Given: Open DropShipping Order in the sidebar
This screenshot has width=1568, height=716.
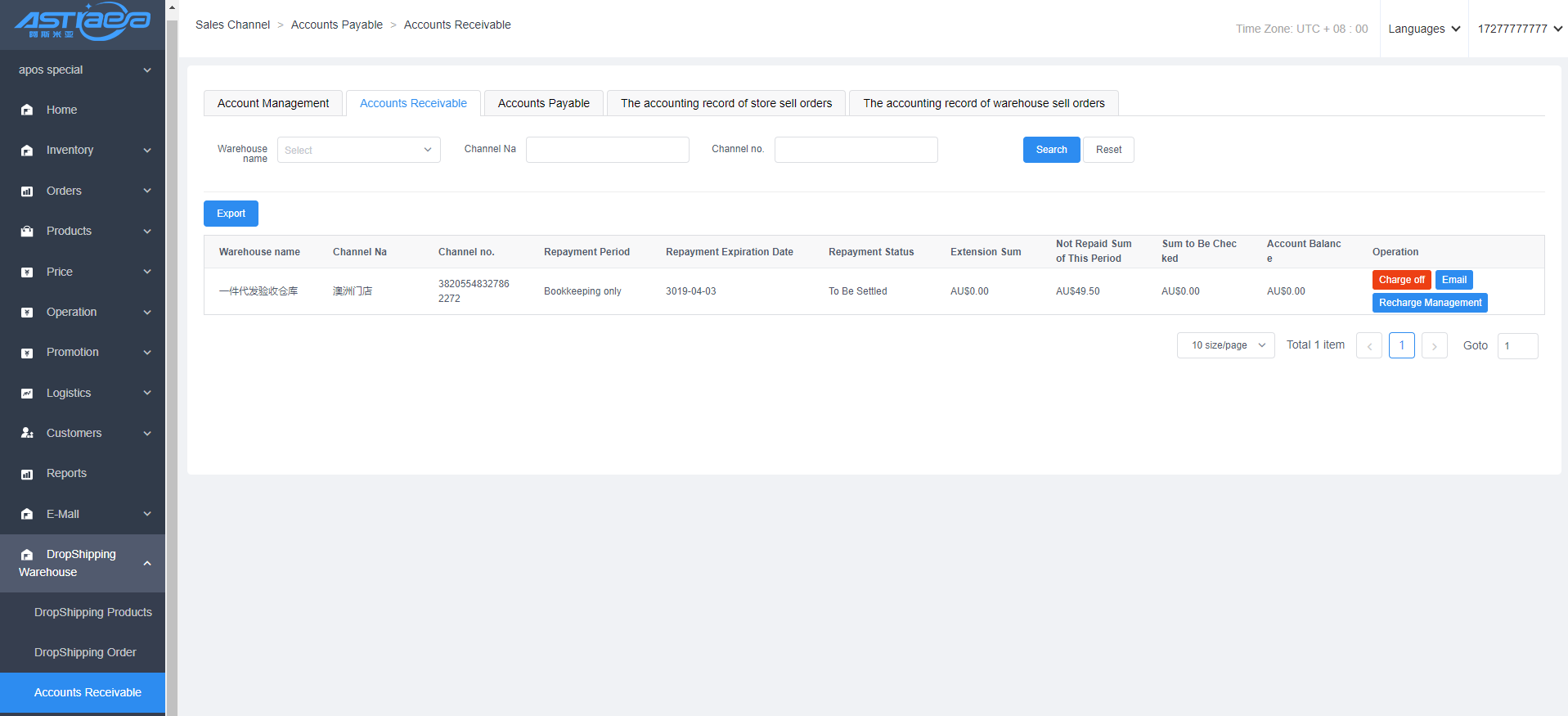Looking at the screenshot, I should [x=85, y=652].
